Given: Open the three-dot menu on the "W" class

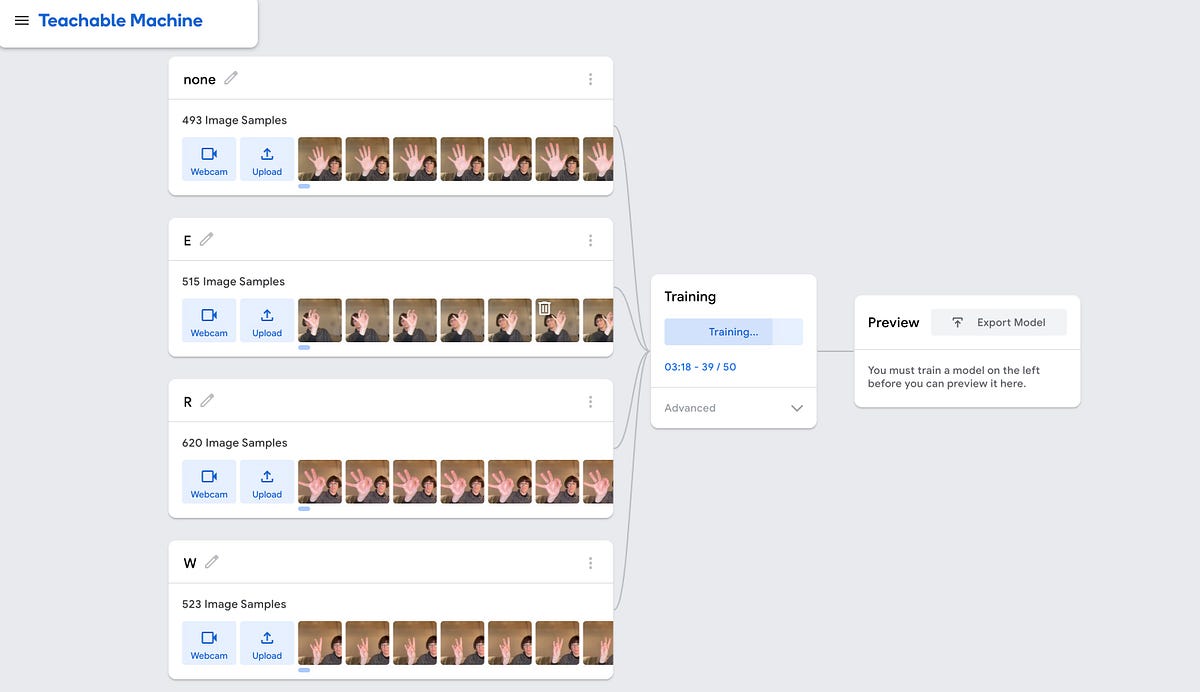Looking at the screenshot, I should coord(590,562).
